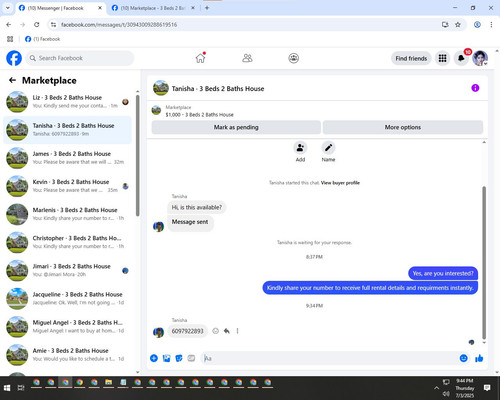
Task: Switch to the Marketplace browser tab
Action: click(x=153, y=8)
